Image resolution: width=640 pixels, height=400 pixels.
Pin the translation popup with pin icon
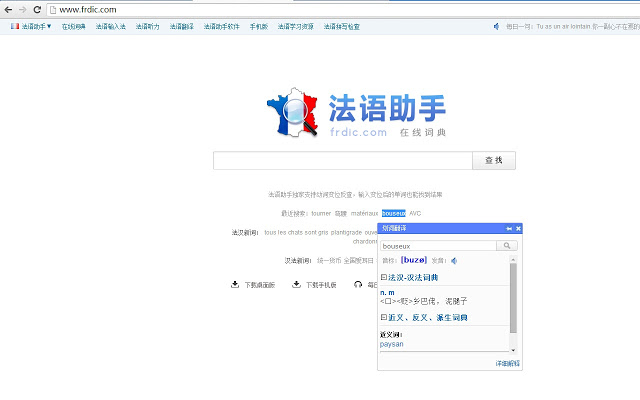(509, 229)
